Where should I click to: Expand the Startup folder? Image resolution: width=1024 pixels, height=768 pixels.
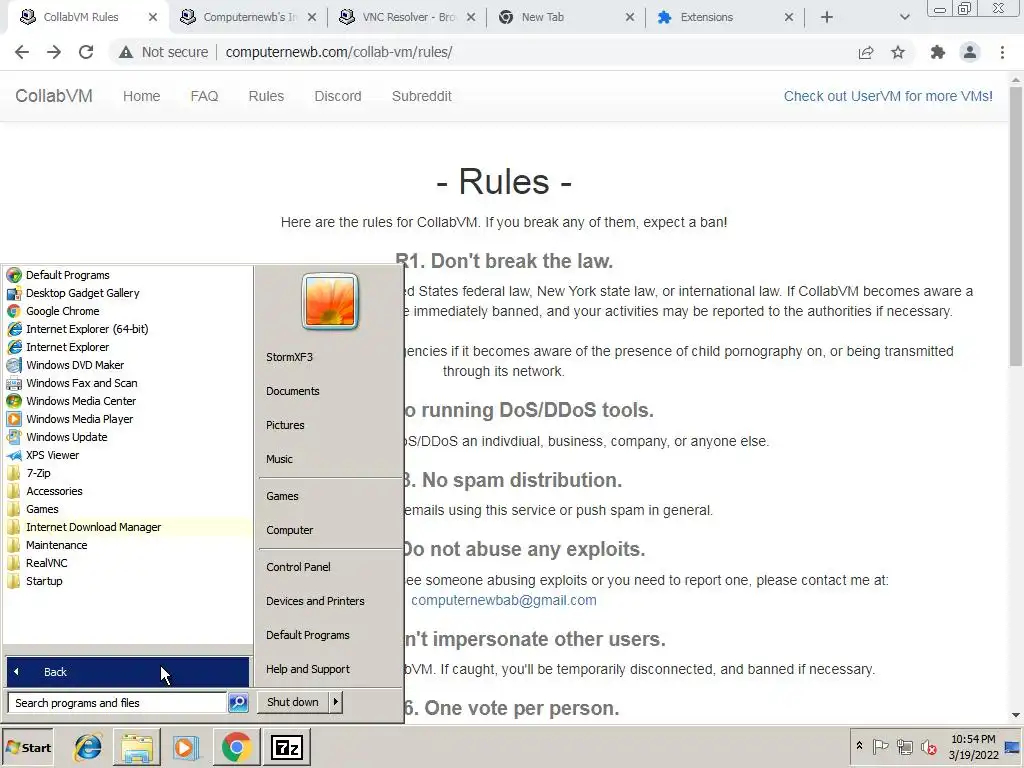(127, 581)
